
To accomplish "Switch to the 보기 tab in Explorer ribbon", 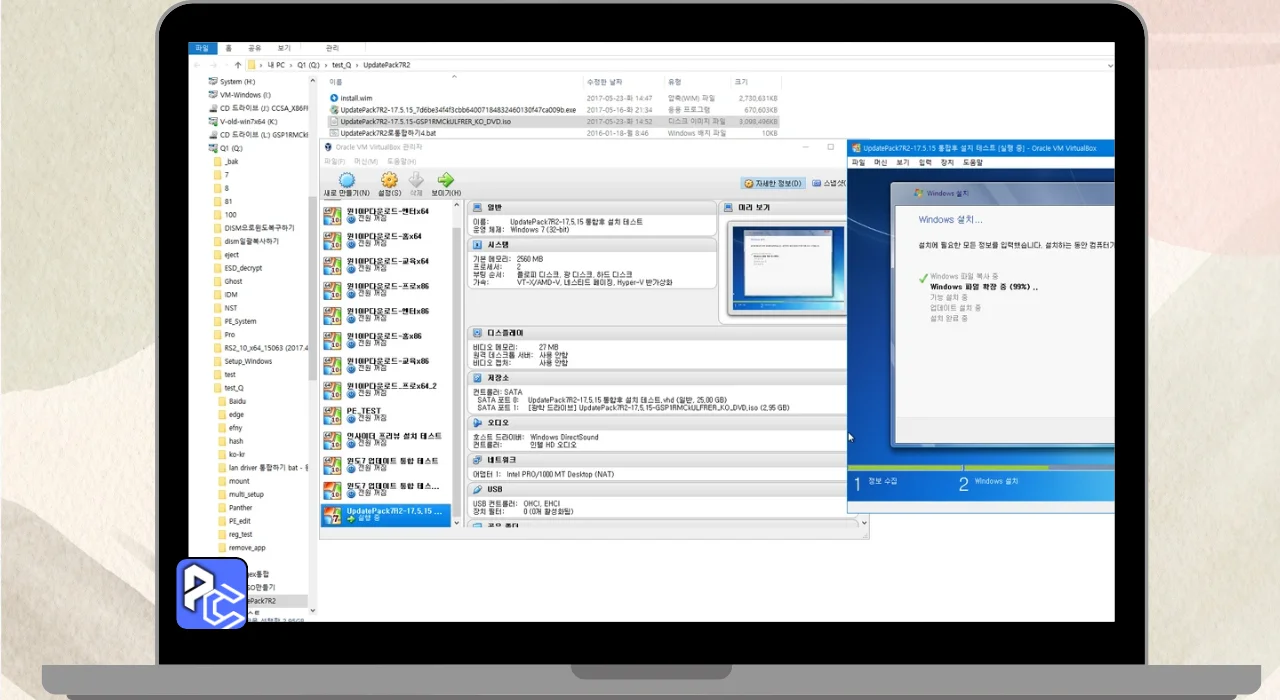I will pos(284,48).
